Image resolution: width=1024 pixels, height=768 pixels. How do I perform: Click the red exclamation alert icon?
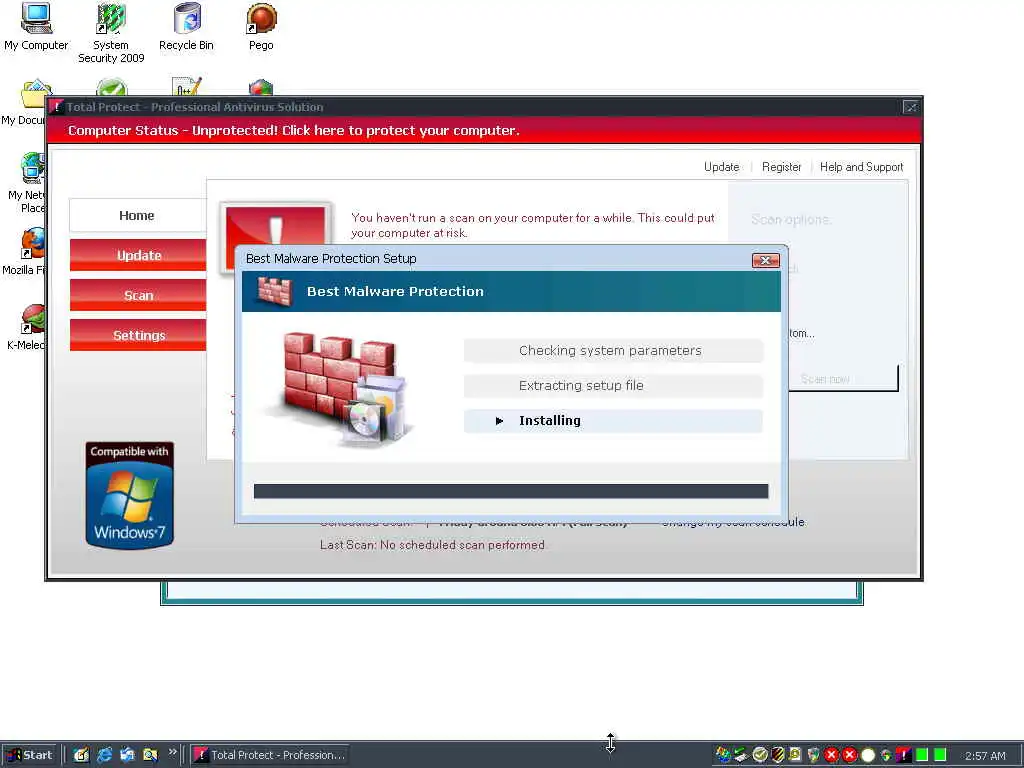click(x=276, y=225)
